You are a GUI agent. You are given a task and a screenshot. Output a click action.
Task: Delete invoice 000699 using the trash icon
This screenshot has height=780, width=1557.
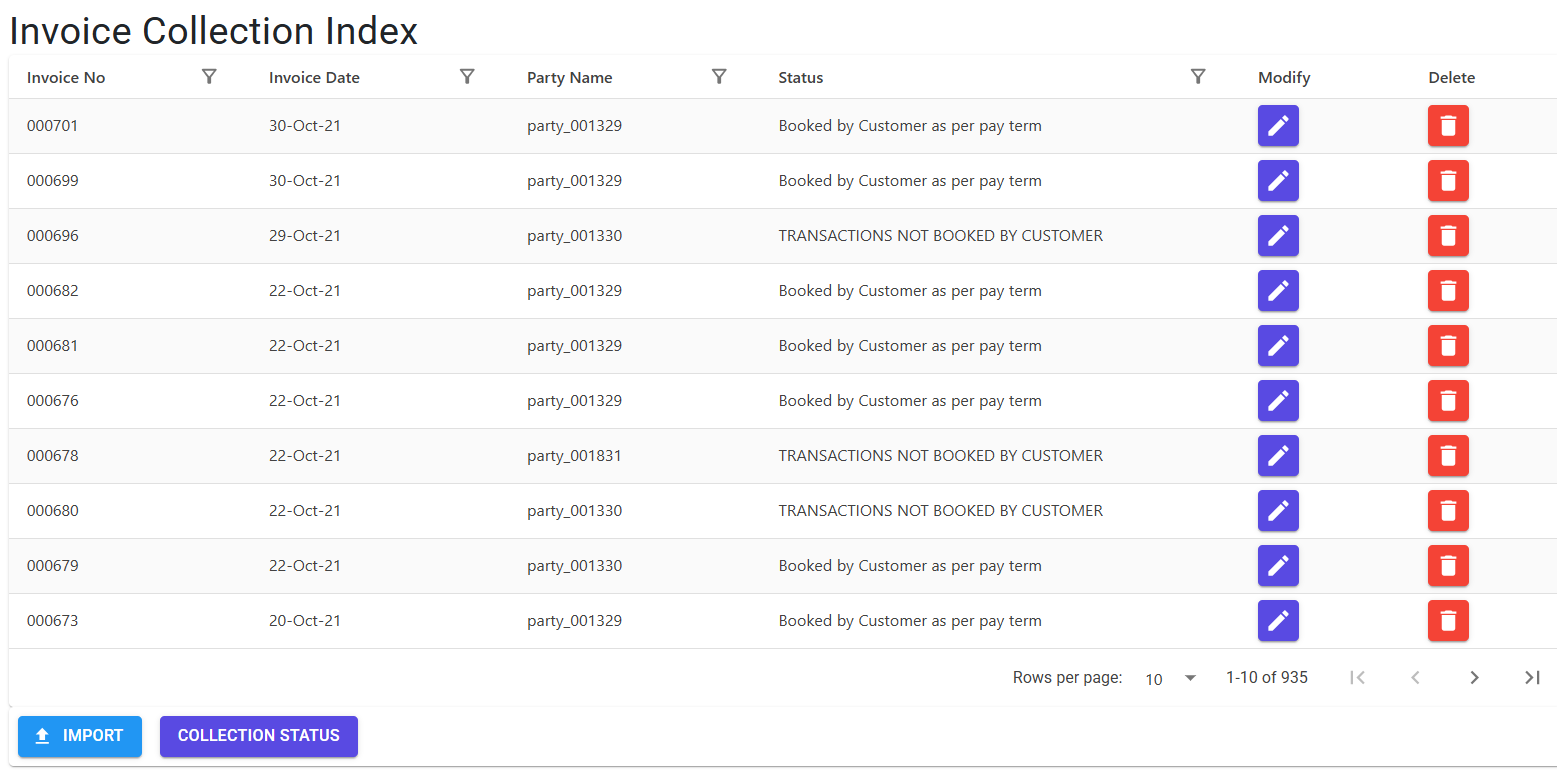tap(1448, 181)
